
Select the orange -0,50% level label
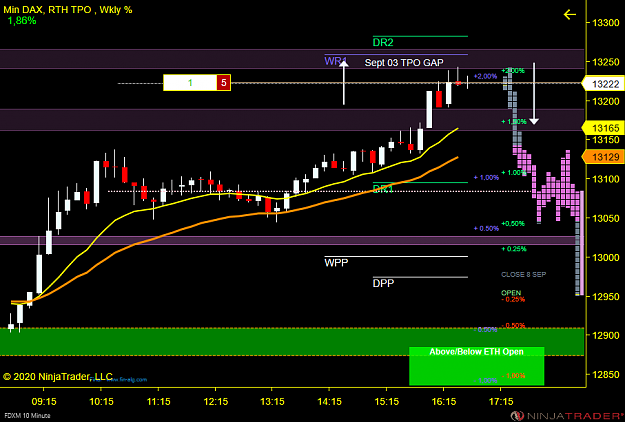513,326
